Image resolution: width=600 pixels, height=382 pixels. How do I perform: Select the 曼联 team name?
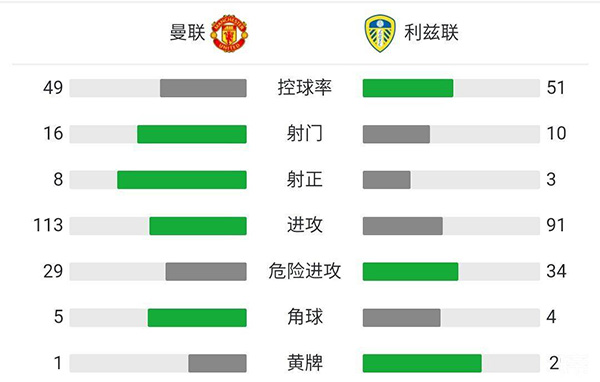tap(188, 32)
